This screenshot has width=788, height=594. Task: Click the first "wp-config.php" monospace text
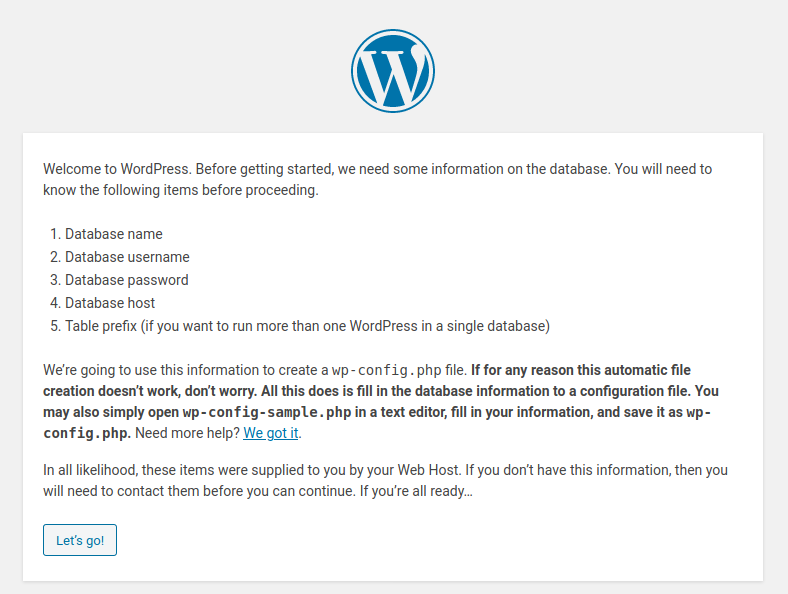(x=386, y=370)
